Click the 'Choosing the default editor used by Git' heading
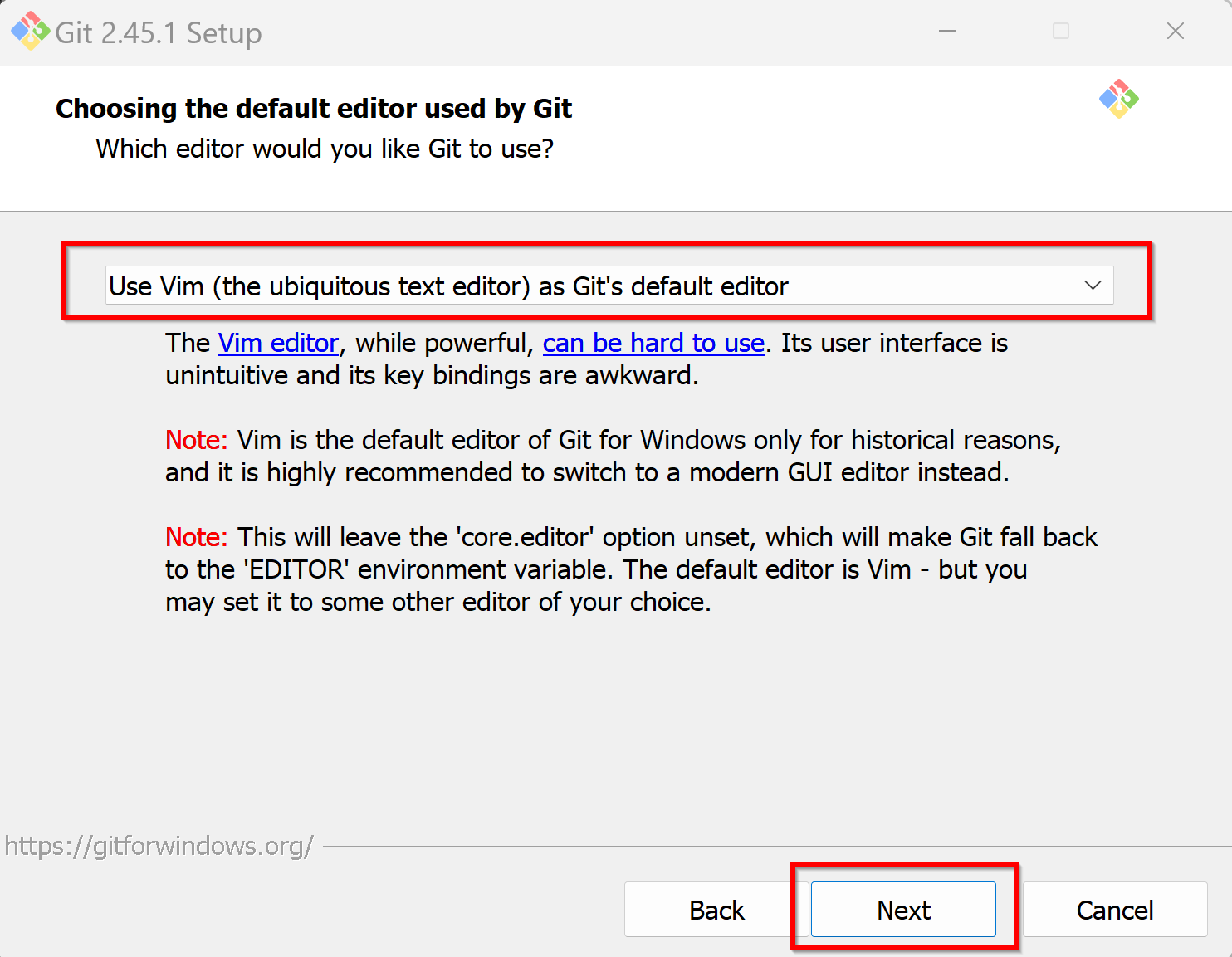 [x=314, y=109]
